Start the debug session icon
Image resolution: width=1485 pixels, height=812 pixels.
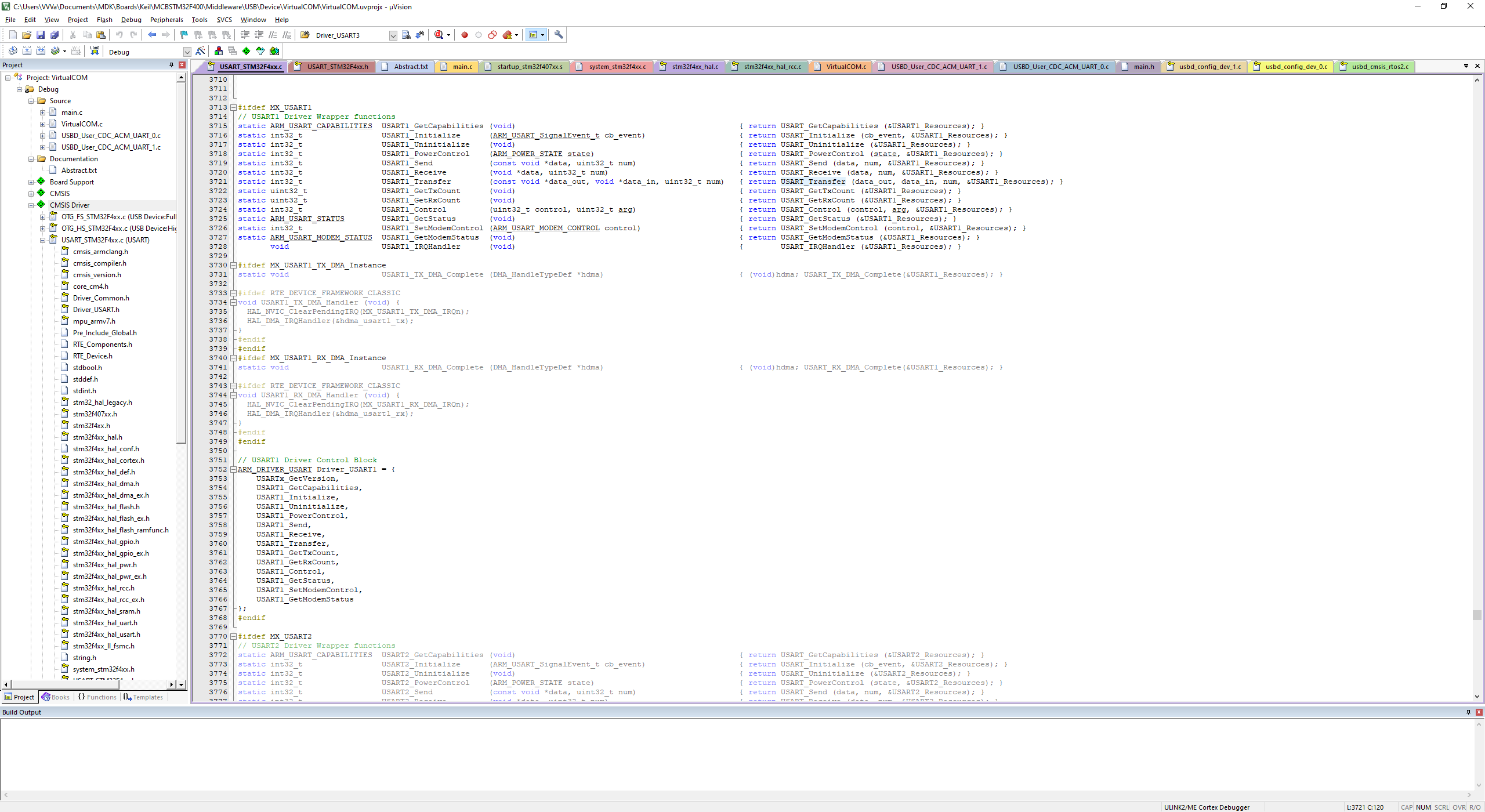click(439, 35)
